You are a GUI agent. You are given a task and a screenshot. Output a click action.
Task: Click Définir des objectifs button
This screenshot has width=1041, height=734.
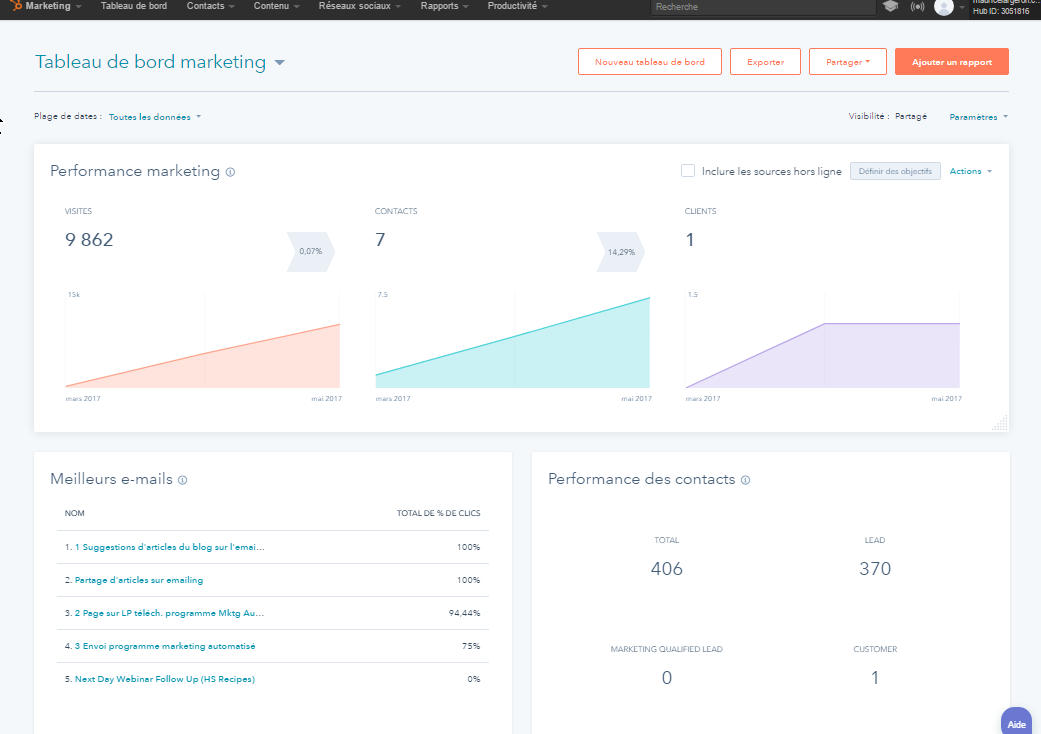[895, 171]
